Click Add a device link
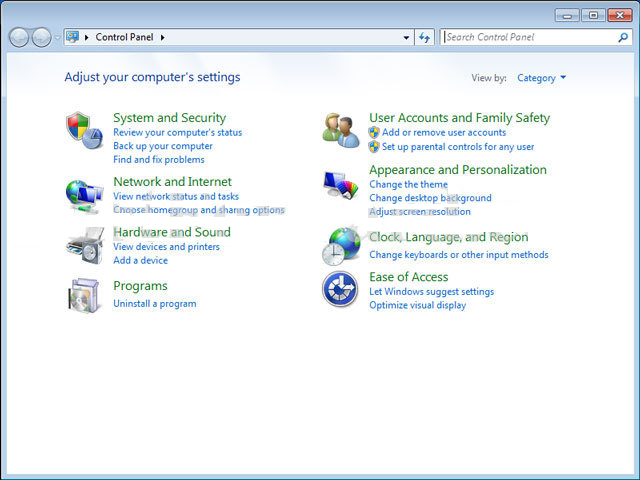640x480 pixels. coord(140,260)
